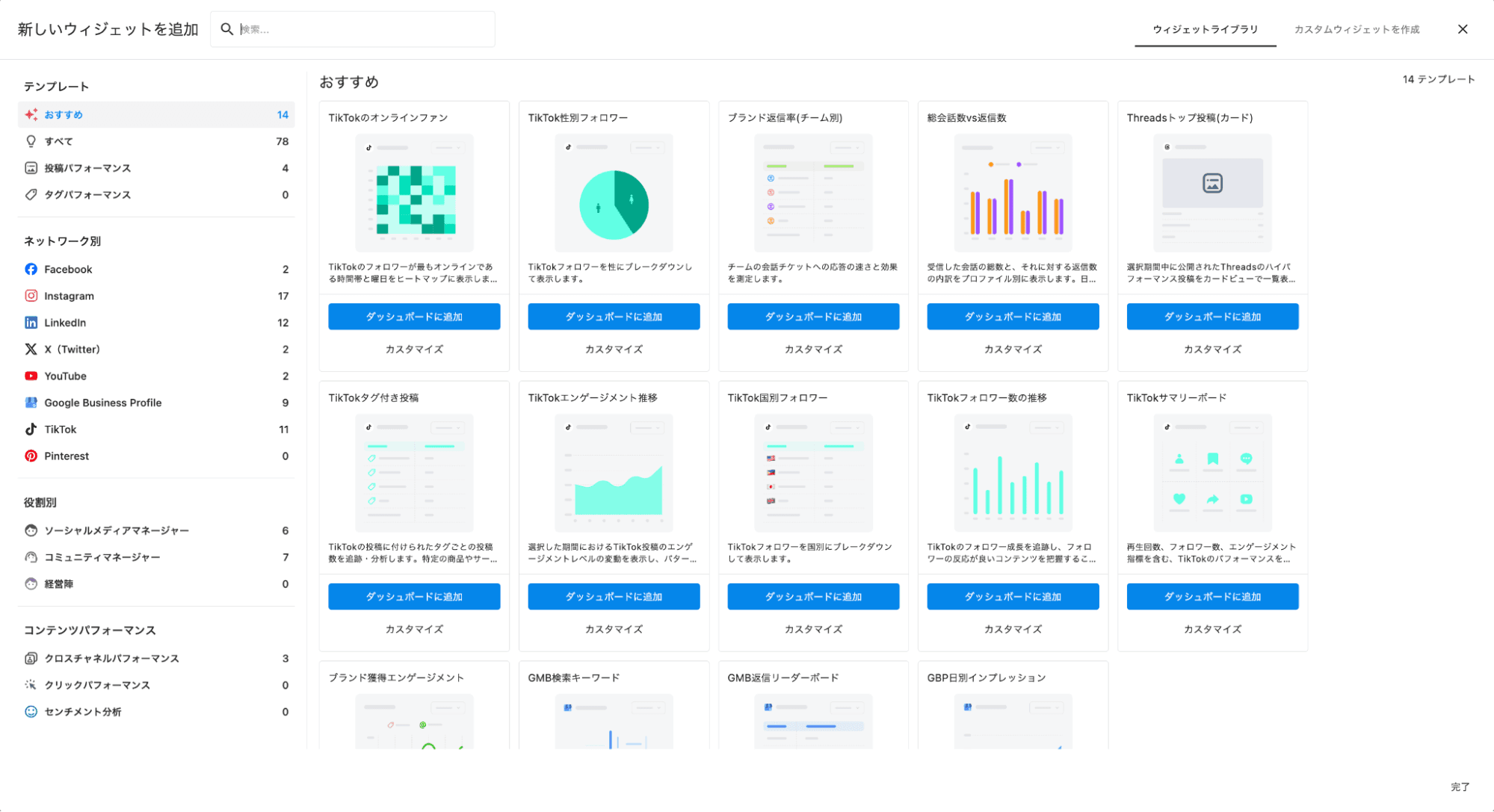Open TikTokのオンラインファン heatmap thumbnail
Viewport: 1494px width, 812px height.
point(414,193)
